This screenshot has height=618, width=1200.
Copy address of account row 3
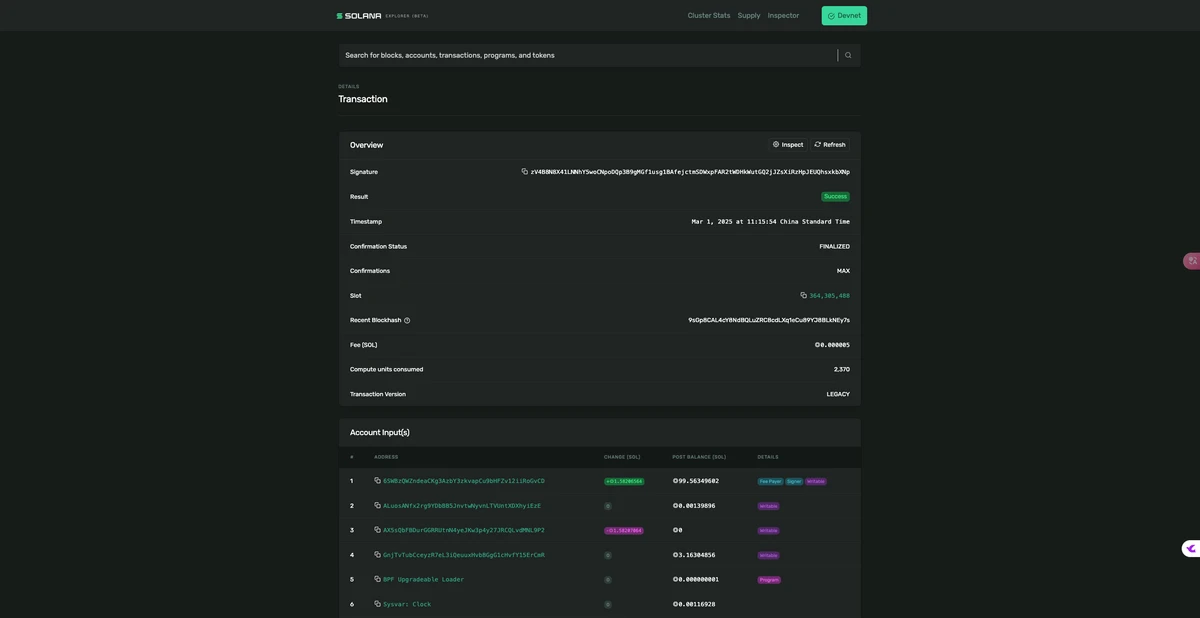pos(378,530)
